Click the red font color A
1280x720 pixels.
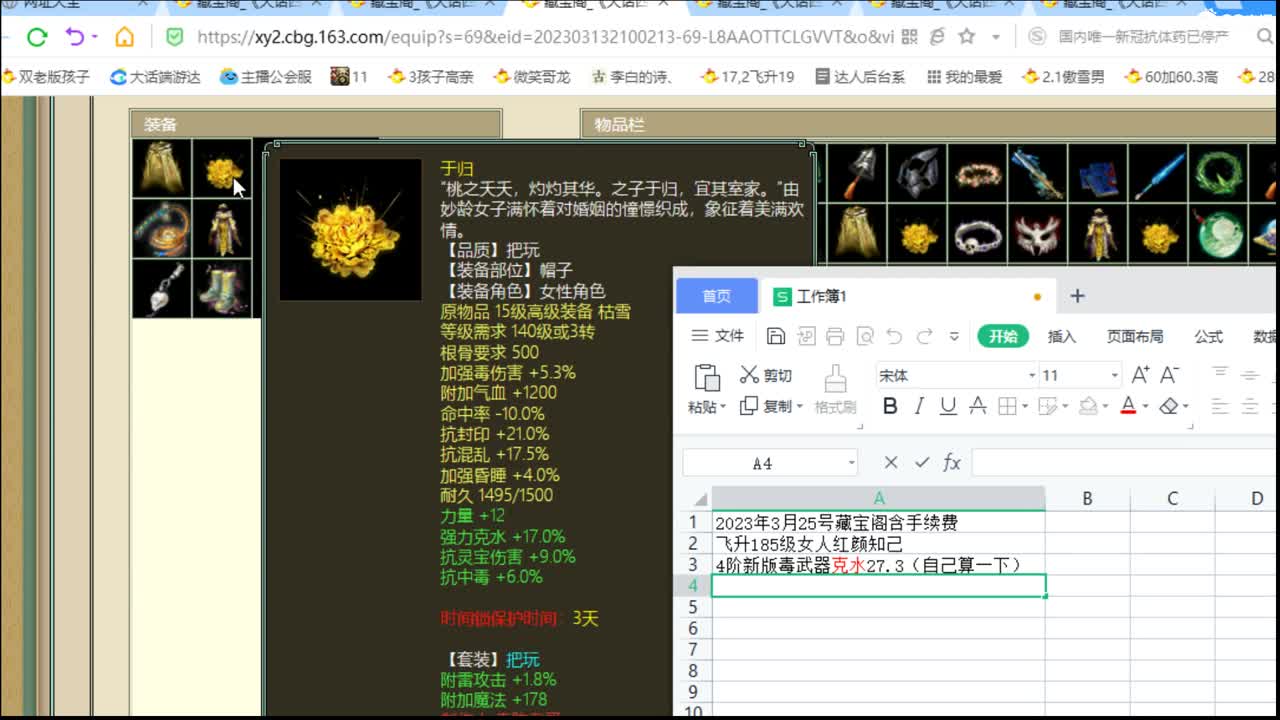pyautogui.click(x=1128, y=406)
